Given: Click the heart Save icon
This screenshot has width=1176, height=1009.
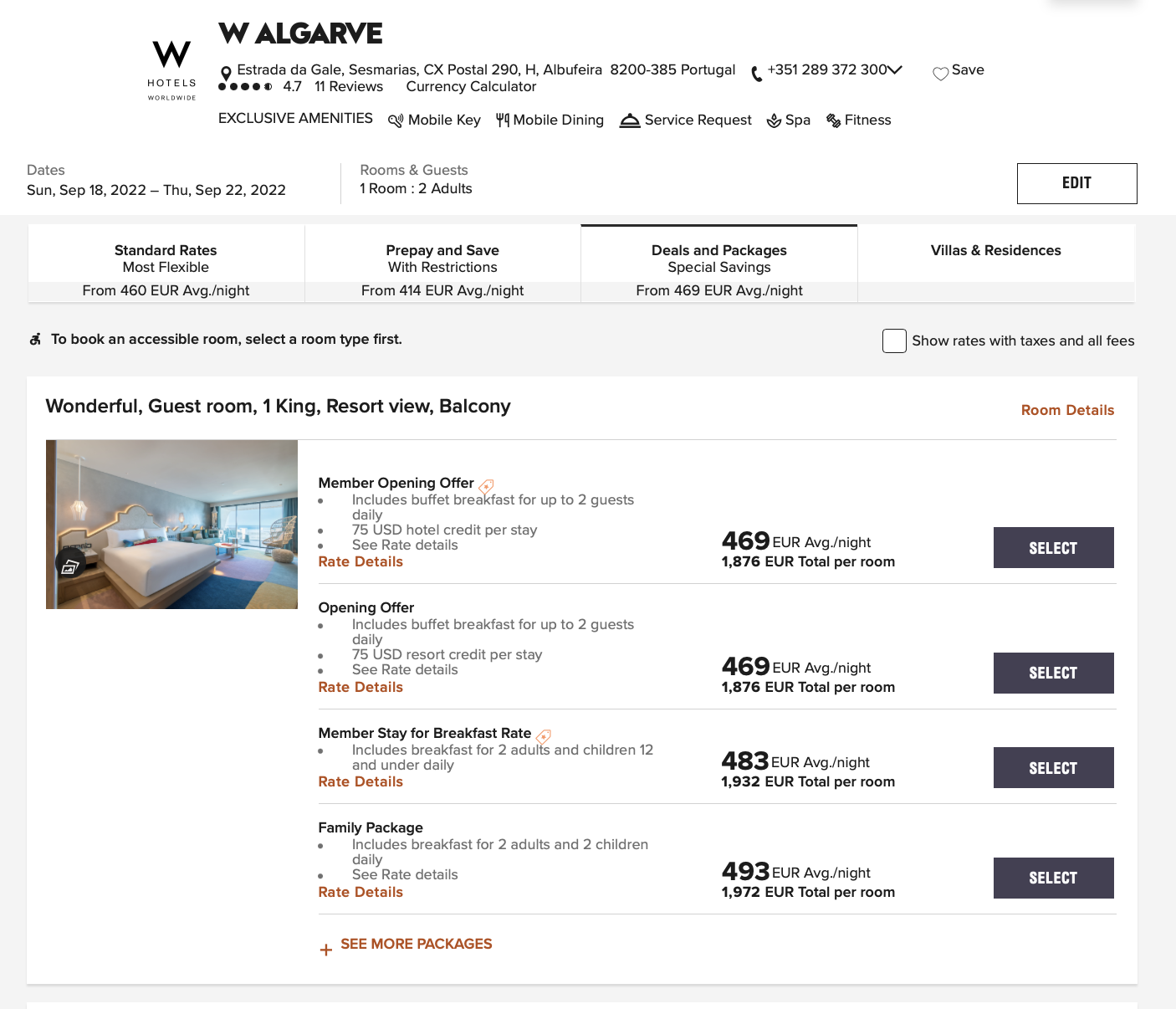Looking at the screenshot, I should [x=941, y=74].
